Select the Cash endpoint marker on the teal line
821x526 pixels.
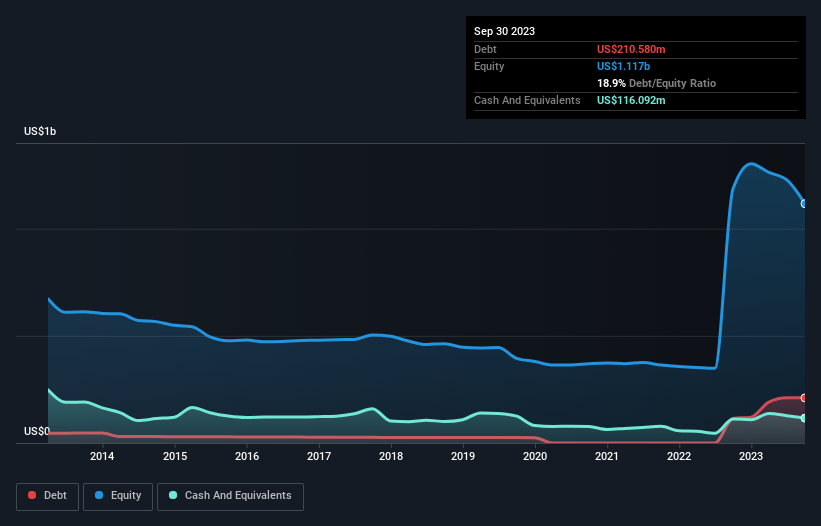[x=804, y=418]
